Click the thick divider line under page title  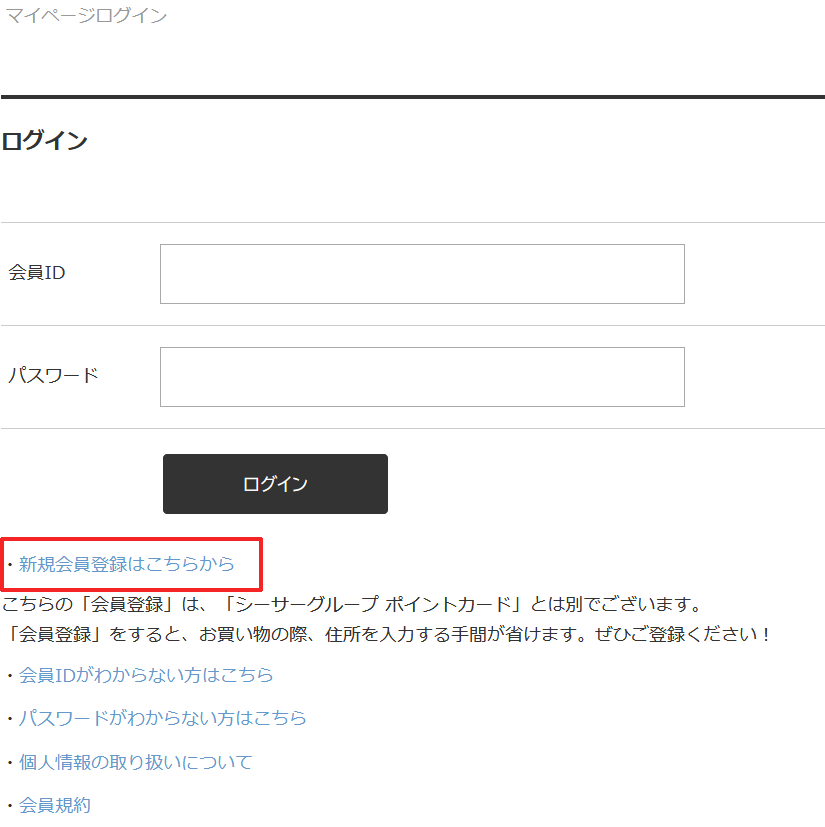412,97
